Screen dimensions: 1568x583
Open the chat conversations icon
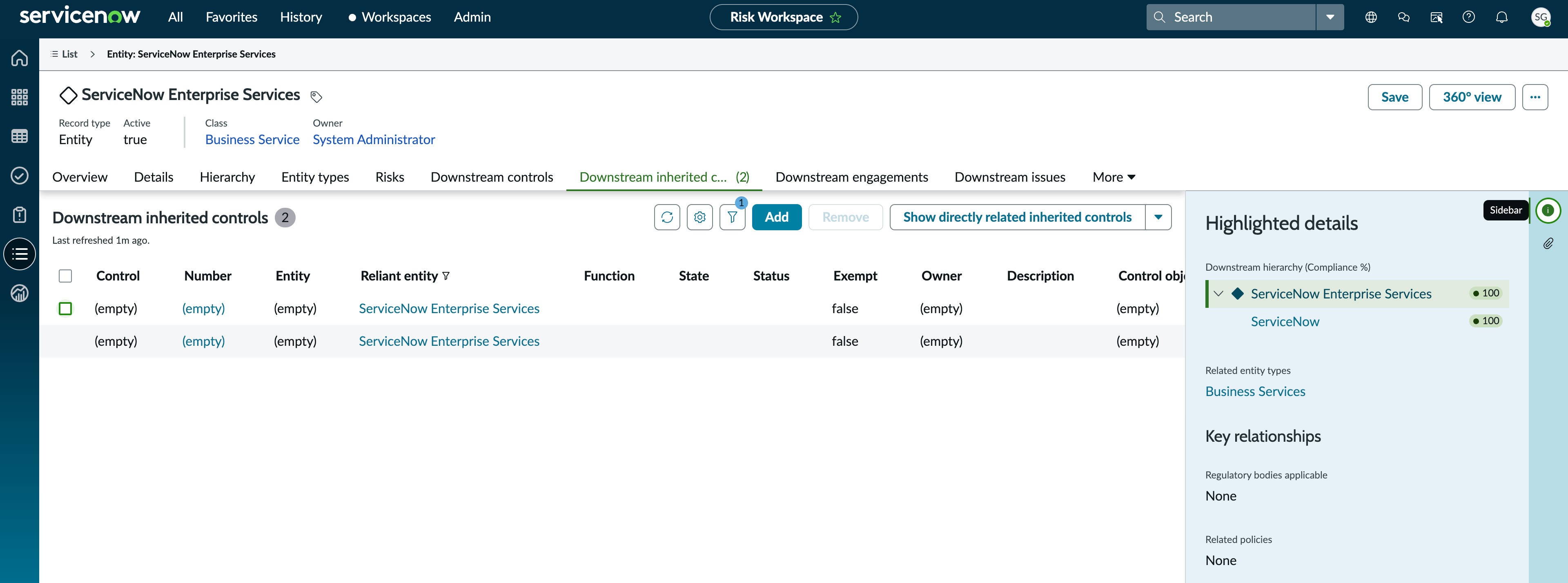click(1404, 17)
